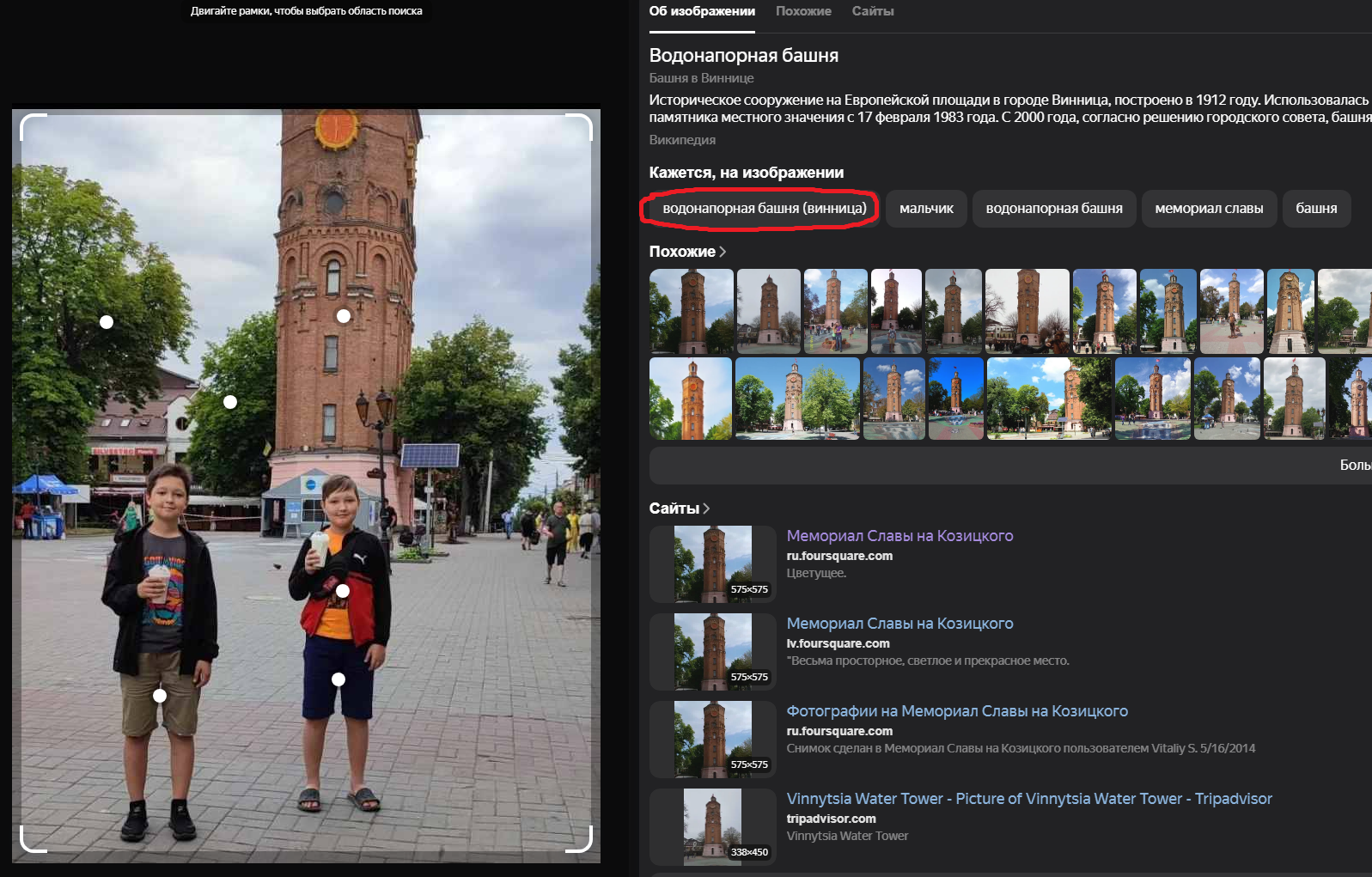Select the object dot left of the tower base
Image resolution: width=1372 pixels, height=877 pixels.
(230, 402)
